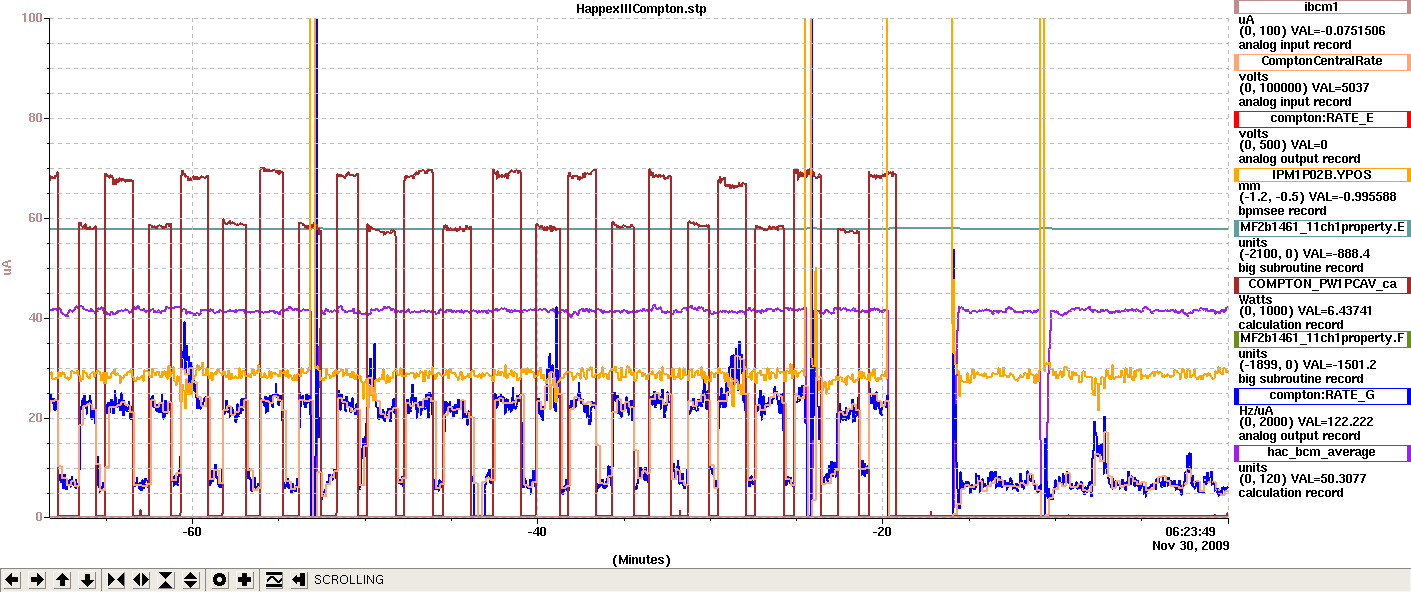The image size is (1411, 592).
Task: Click the 20 tick label on the vertical axis
Action: pyautogui.click(x=36, y=418)
